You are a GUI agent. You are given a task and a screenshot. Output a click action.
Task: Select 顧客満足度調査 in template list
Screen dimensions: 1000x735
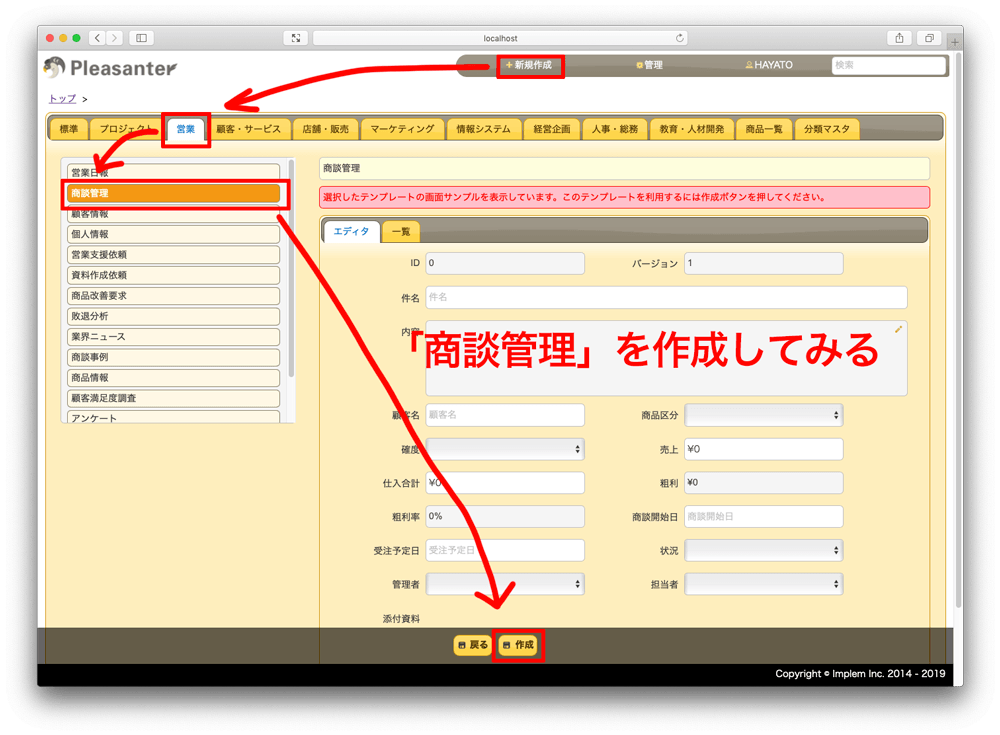tap(173, 398)
